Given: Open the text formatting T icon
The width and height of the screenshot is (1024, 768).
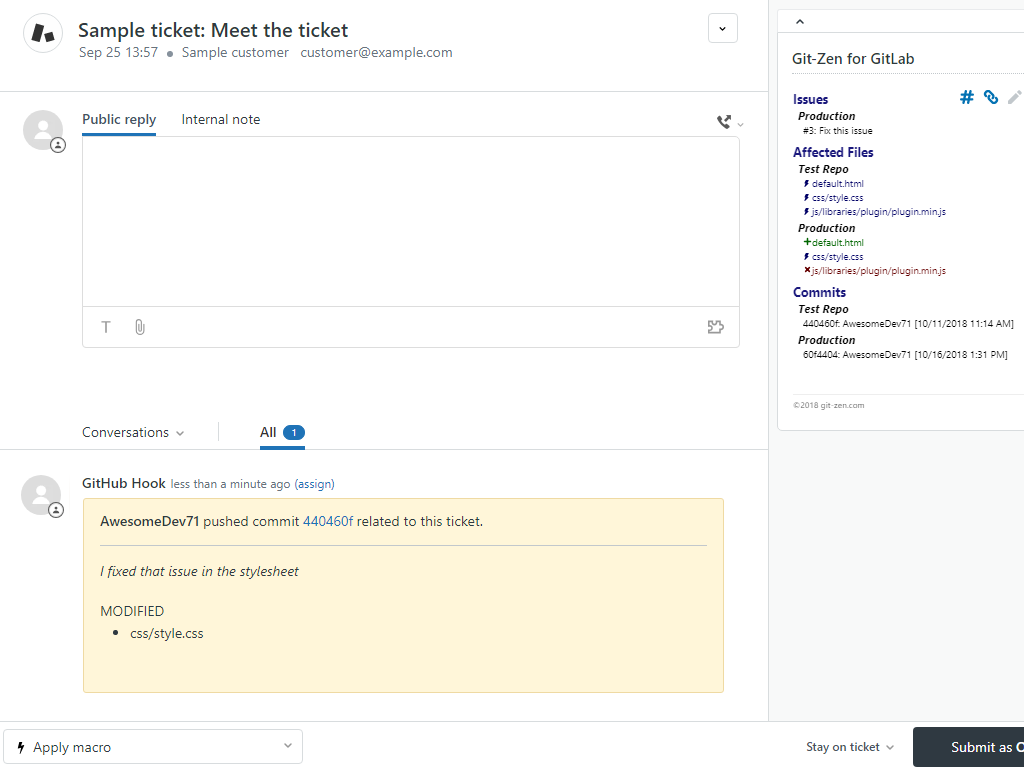Looking at the screenshot, I should point(106,327).
